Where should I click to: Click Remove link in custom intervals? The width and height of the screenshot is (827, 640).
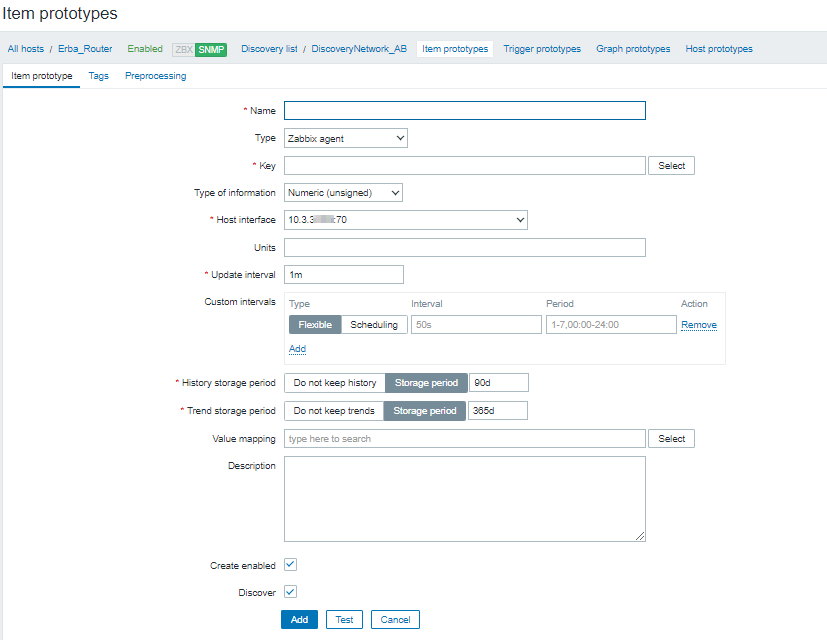point(698,324)
